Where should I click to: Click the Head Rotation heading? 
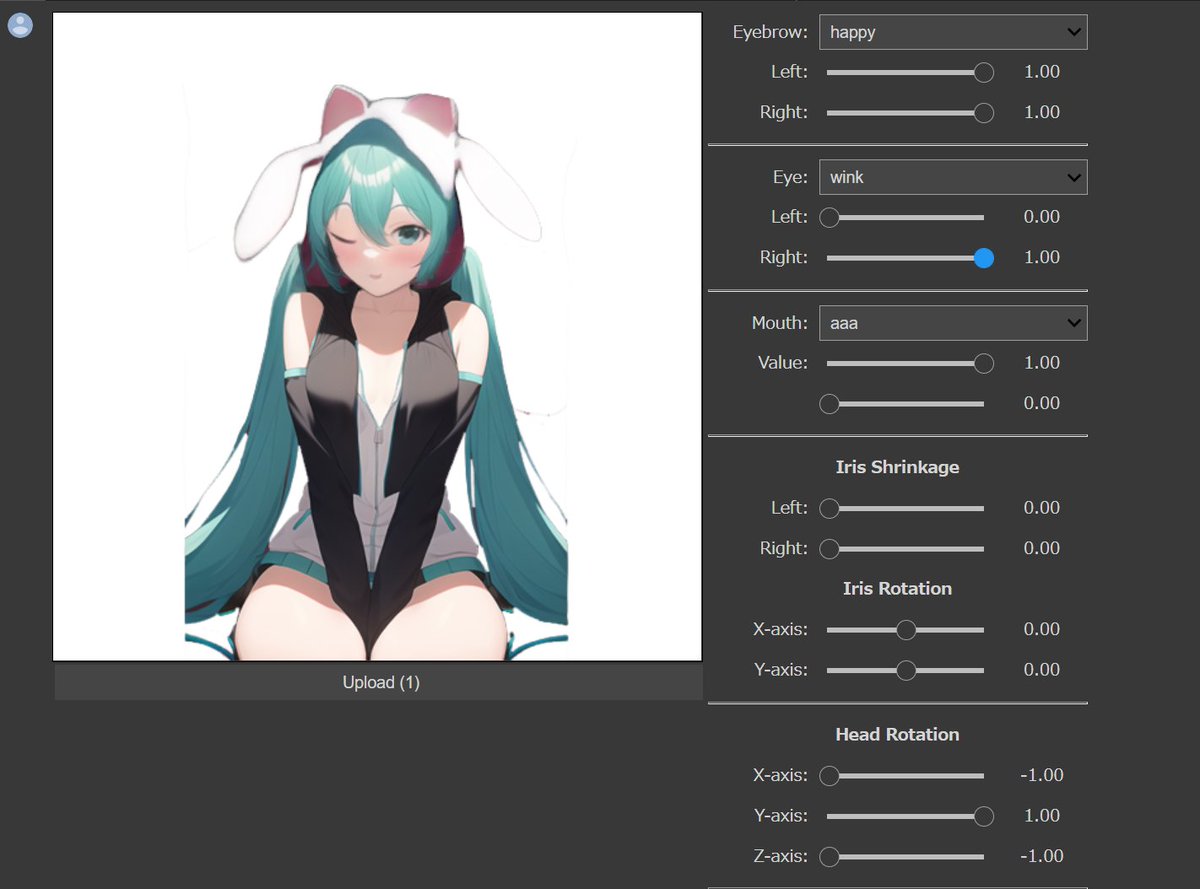pos(897,734)
